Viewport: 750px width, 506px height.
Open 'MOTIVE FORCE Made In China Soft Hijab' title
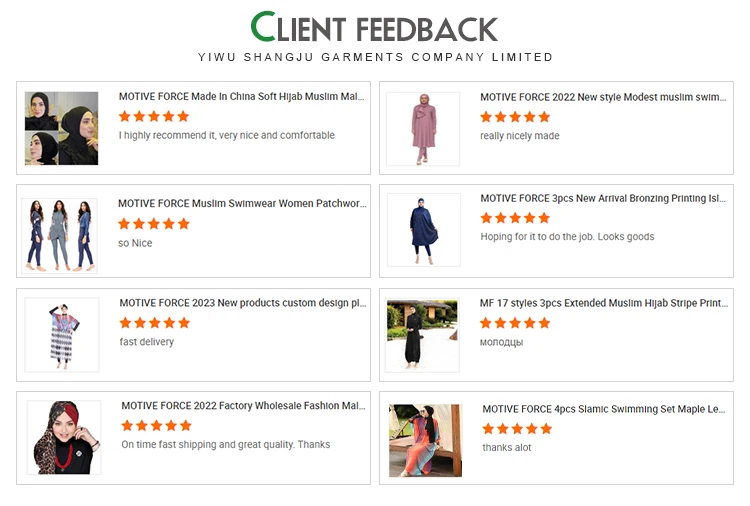coord(242,96)
